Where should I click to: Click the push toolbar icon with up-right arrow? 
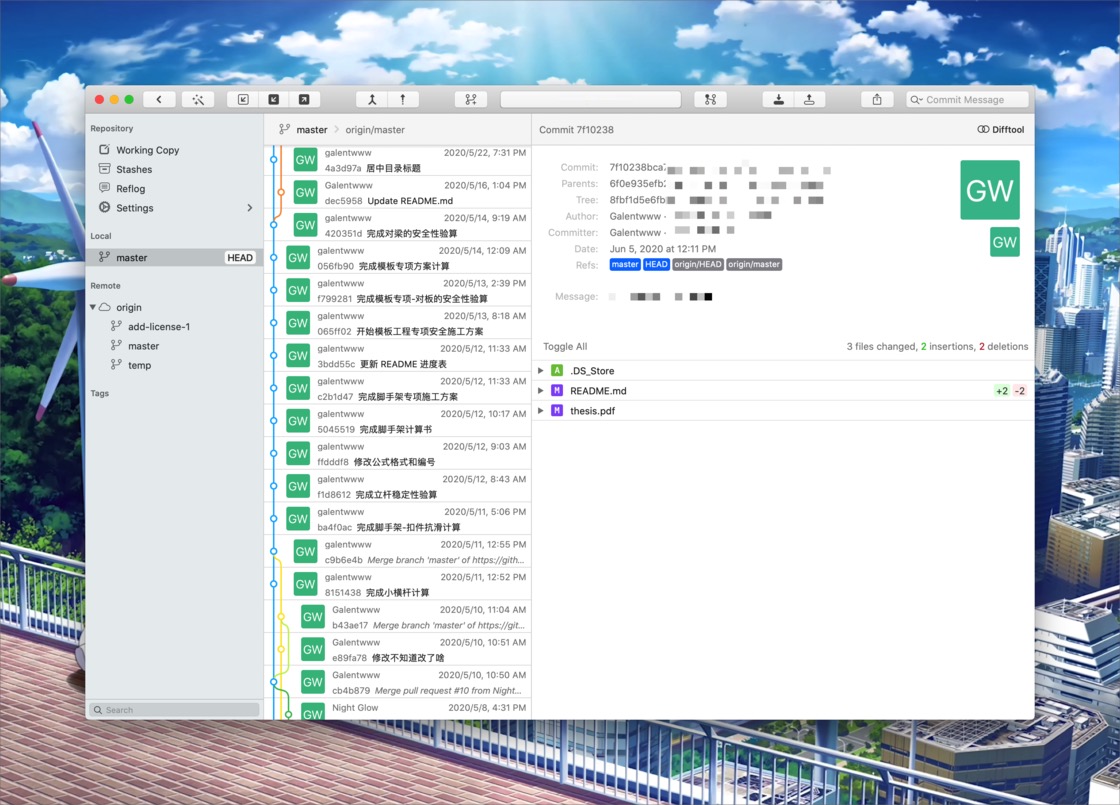[x=304, y=100]
